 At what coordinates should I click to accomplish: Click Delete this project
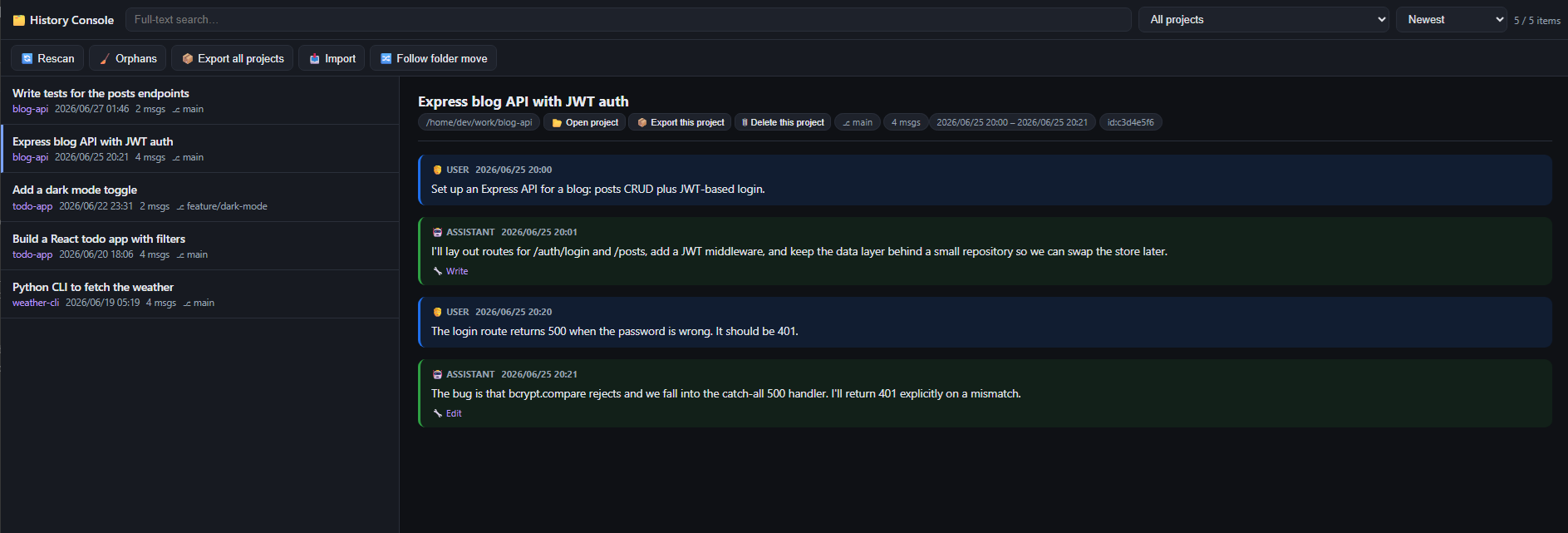point(782,122)
